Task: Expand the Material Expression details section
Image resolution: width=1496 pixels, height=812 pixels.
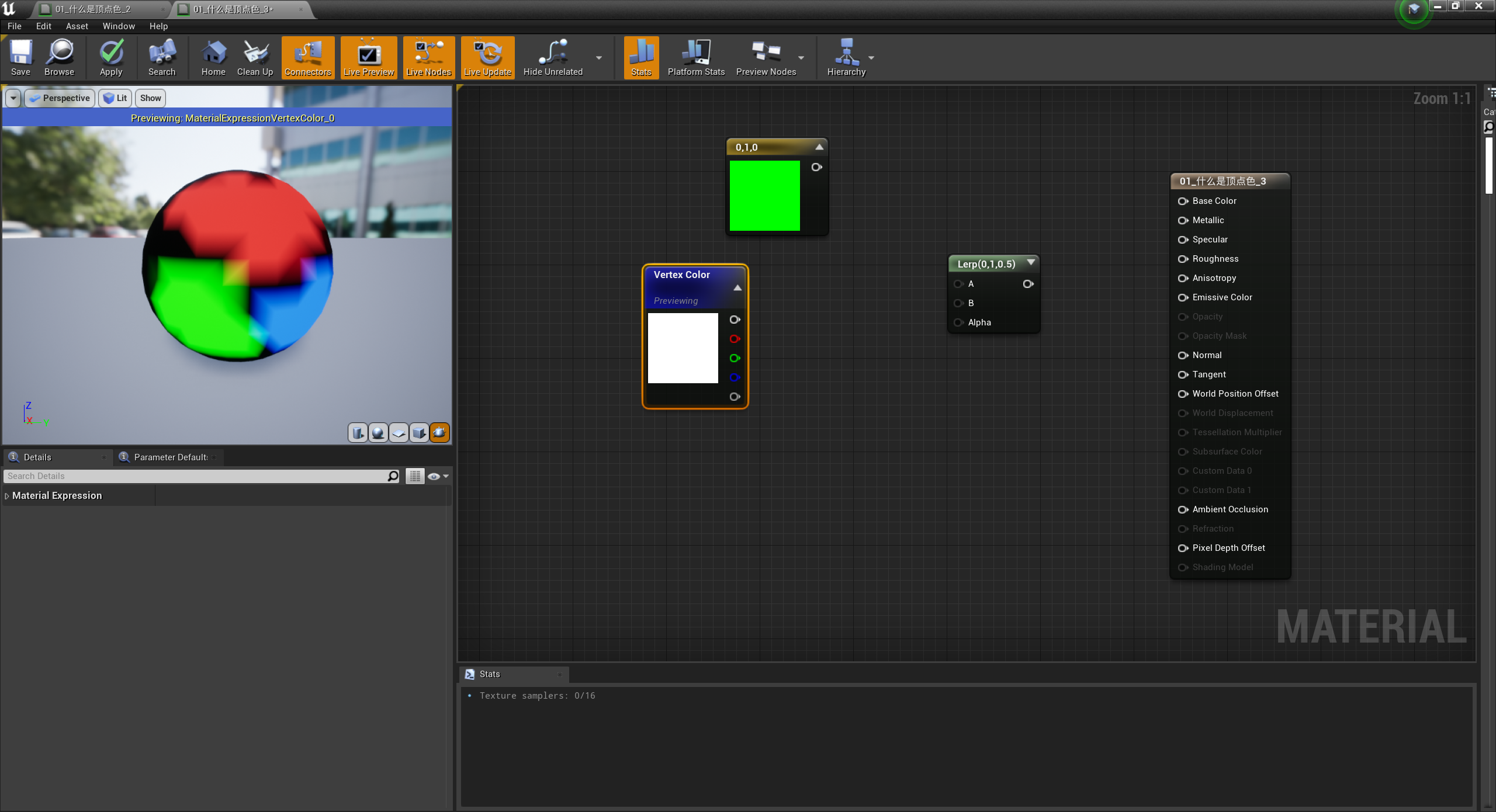Action: click(7, 495)
